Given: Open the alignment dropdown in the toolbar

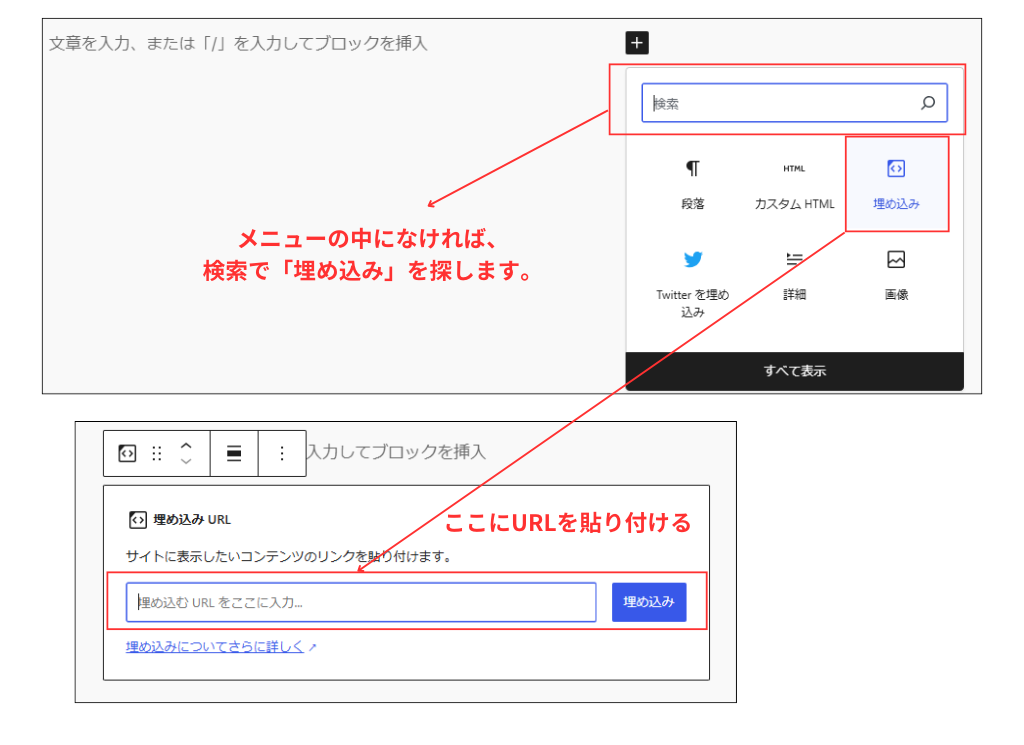Looking at the screenshot, I should coord(233,453).
